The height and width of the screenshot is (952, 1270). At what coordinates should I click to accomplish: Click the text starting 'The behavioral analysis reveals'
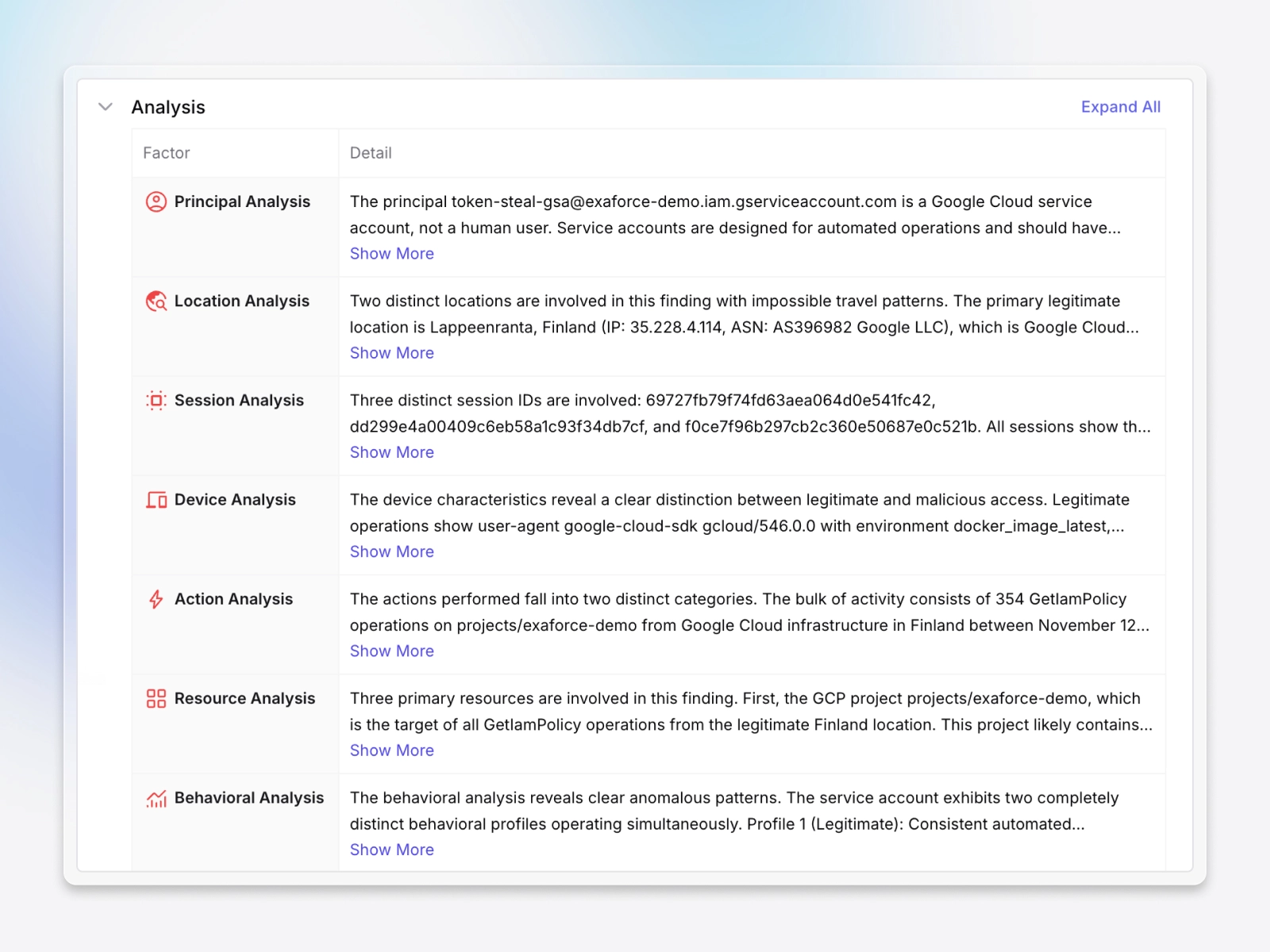point(734,811)
